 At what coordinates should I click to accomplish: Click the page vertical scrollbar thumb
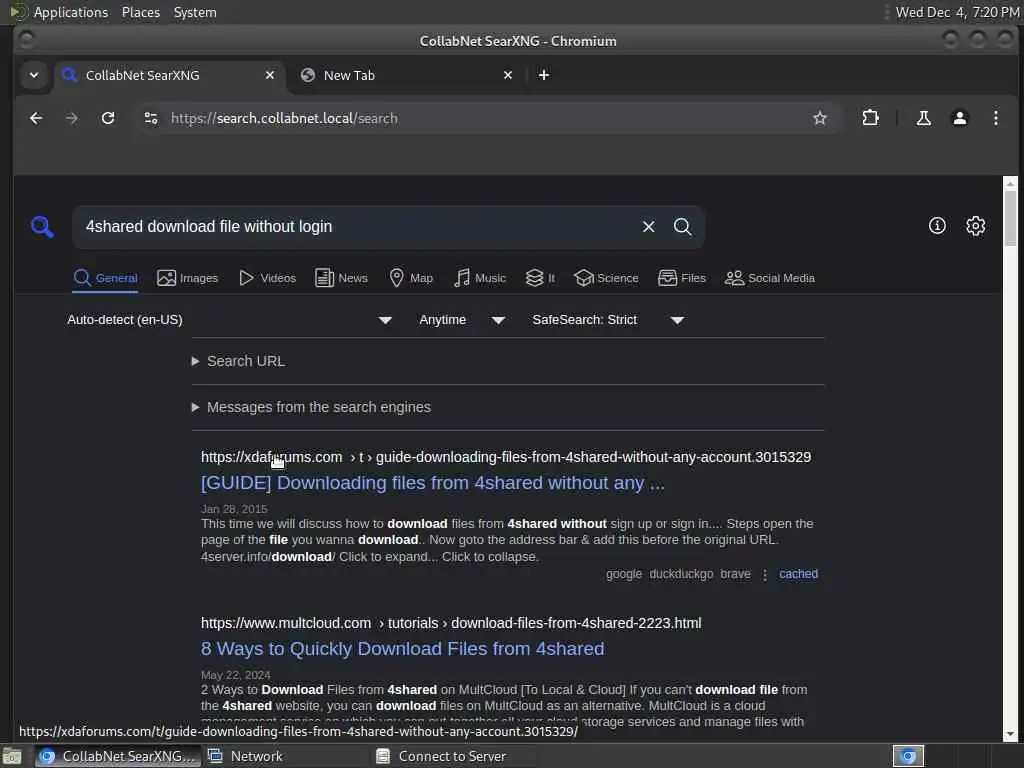click(x=1010, y=218)
